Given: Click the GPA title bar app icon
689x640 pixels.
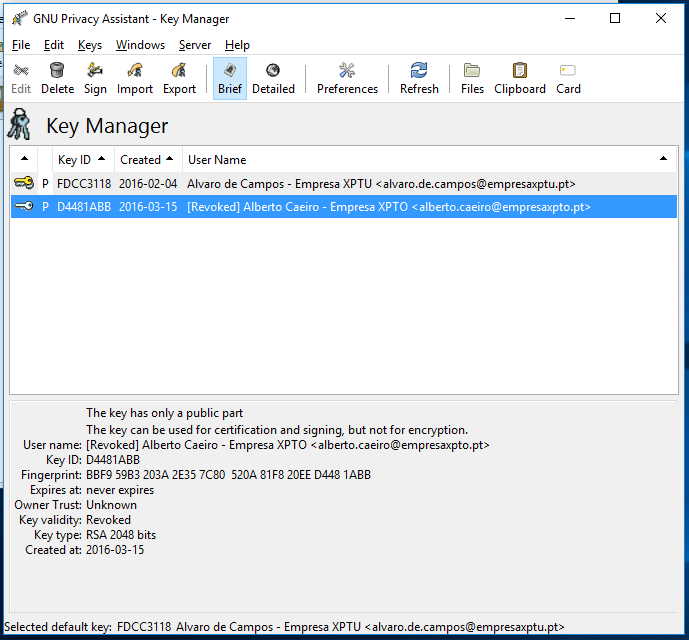Looking at the screenshot, I should click(19, 18).
